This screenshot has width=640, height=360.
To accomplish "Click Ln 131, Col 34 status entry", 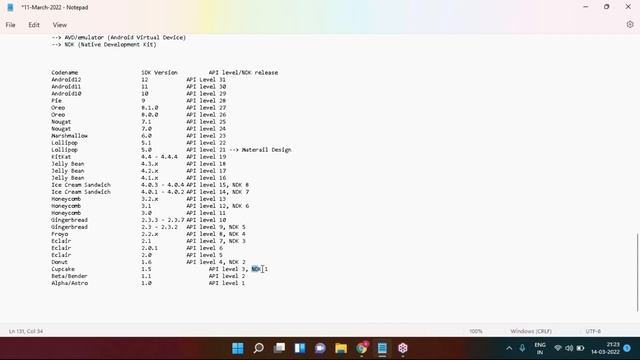I will [26, 331].
